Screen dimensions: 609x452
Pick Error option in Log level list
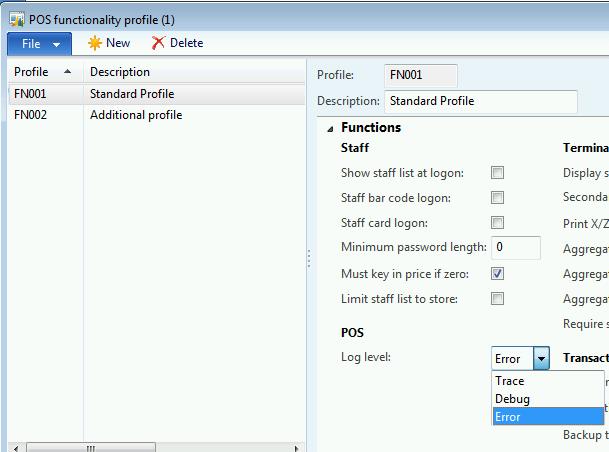[508, 417]
